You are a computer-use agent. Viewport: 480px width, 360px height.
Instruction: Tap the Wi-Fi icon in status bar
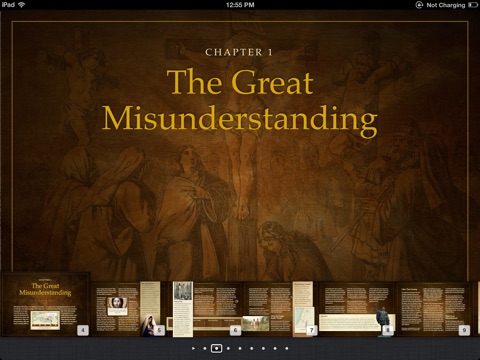click(x=21, y=5)
